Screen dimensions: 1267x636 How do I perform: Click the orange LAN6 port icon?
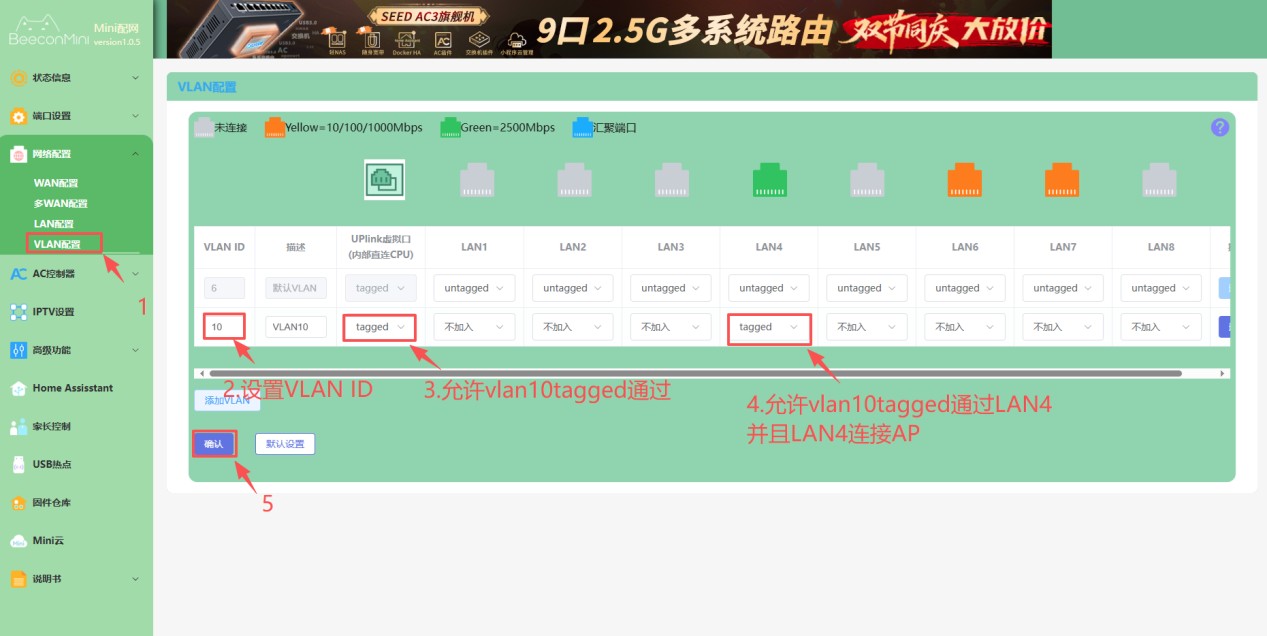click(x=965, y=180)
